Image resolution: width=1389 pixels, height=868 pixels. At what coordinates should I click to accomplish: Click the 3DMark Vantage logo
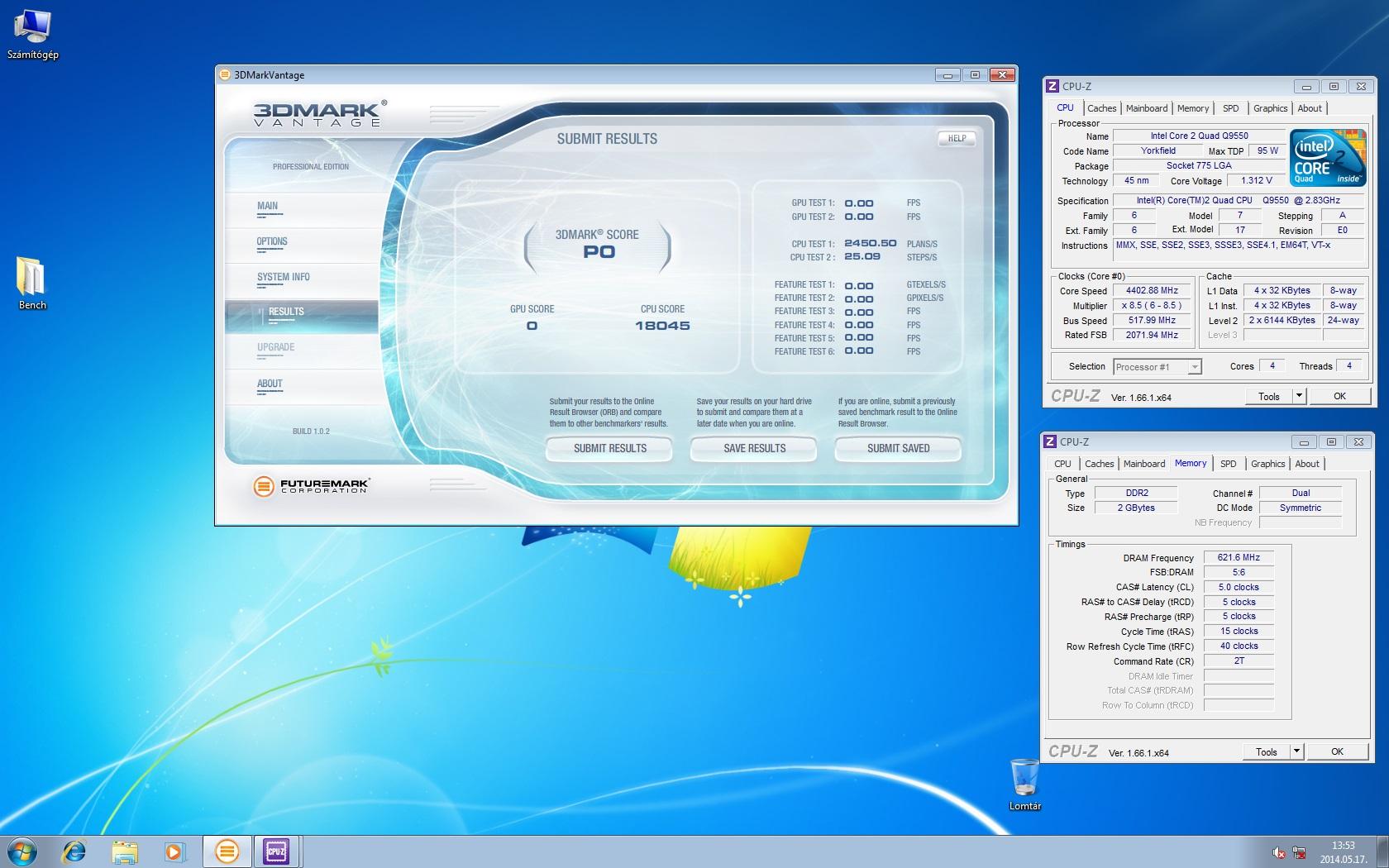click(x=319, y=113)
